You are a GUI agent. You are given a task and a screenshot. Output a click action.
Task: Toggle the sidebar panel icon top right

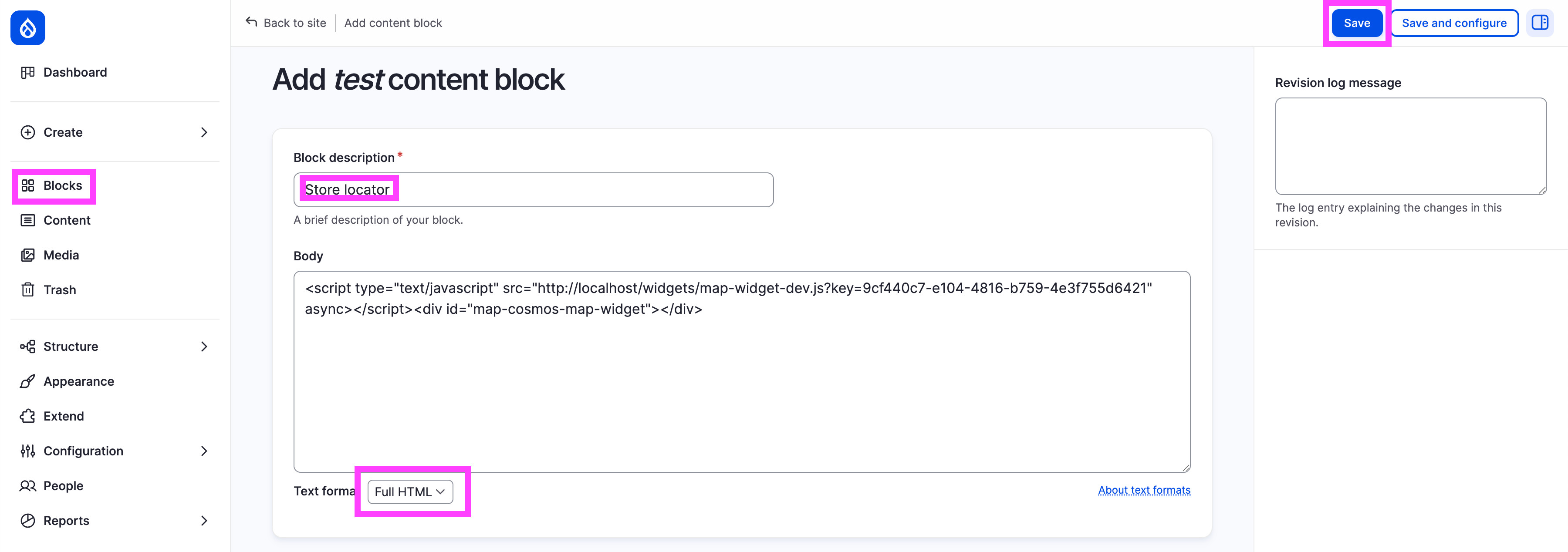(1540, 23)
